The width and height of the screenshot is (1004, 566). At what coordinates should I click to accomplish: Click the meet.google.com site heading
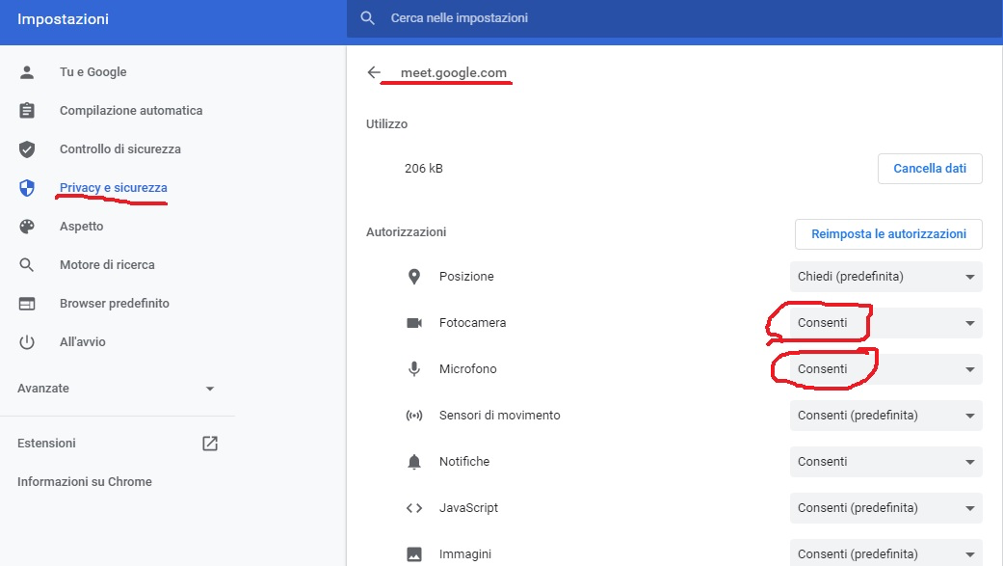click(x=453, y=73)
